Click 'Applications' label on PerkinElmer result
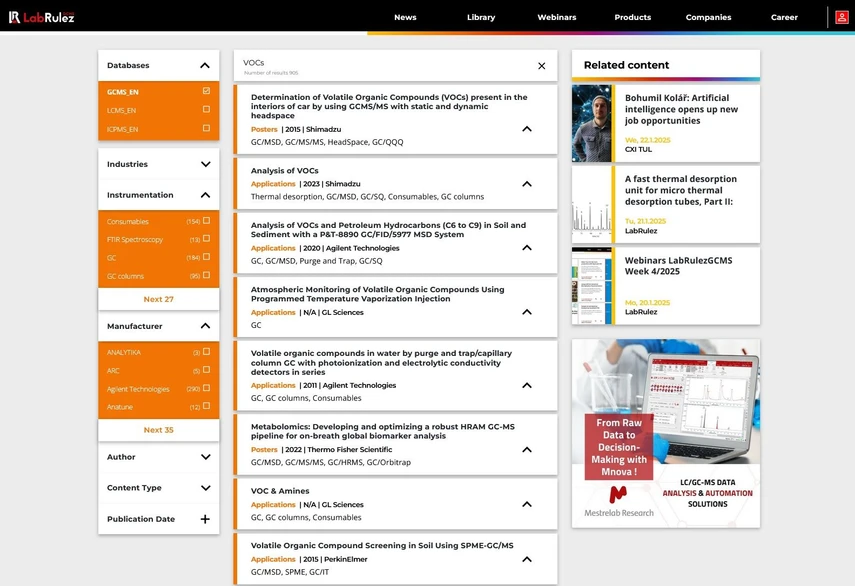855x586 pixels. [273, 559]
